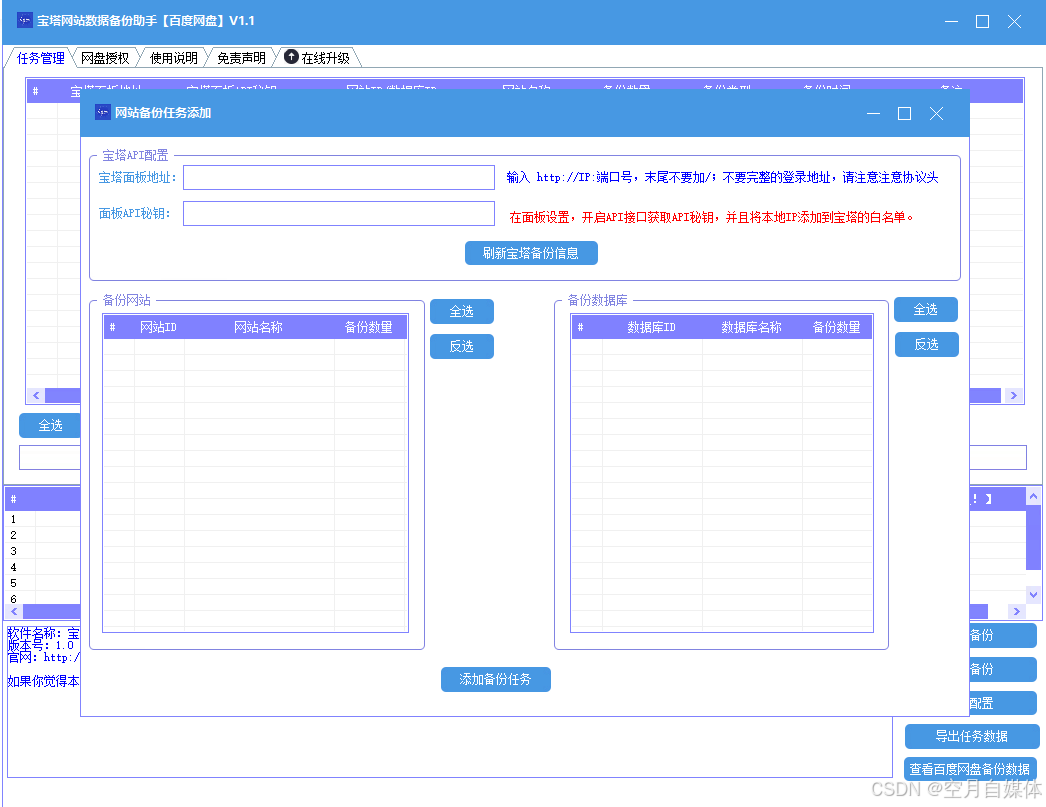View the 免责声明 tab
Image resolution: width=1046 pixels, height=807 pixels.
(241, 58)
